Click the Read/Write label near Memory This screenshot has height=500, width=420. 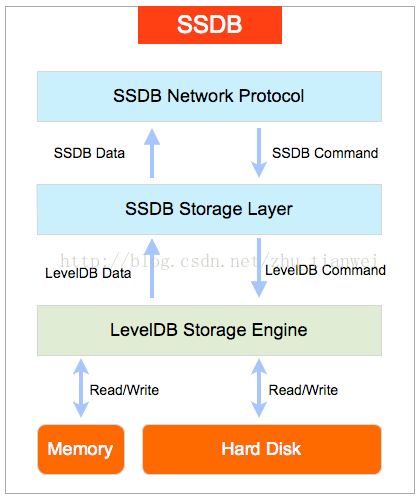coord(124,390)
